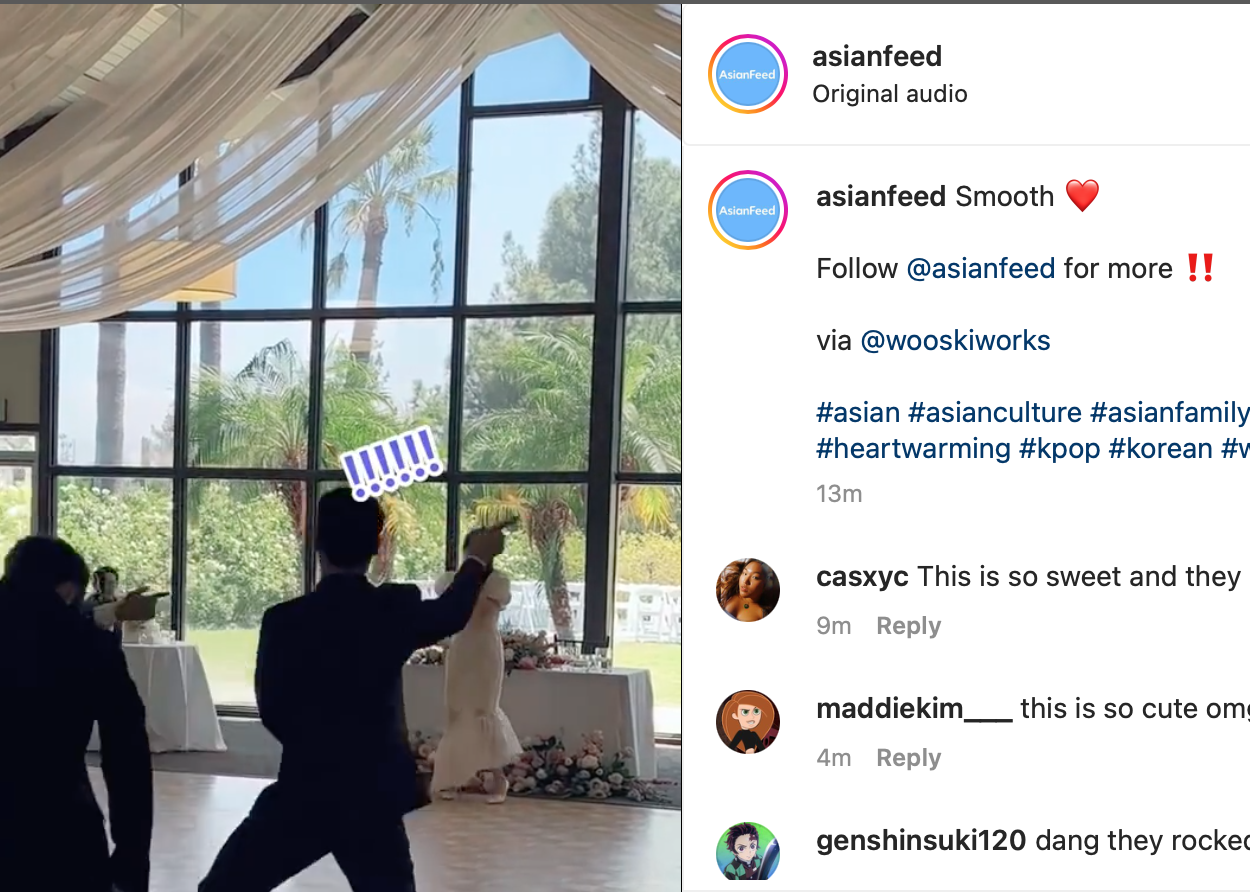Screen dimensions: 1250x892
Task: Open casxyc's profile picture
Action: point(748,590)
